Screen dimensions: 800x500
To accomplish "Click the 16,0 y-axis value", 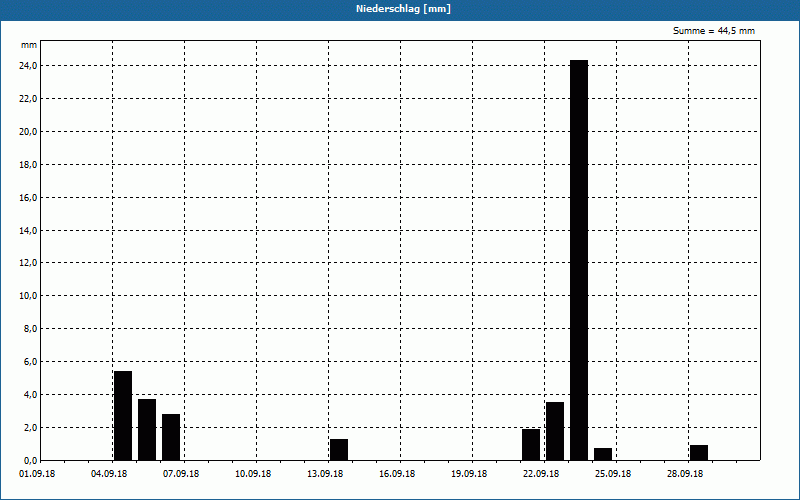I will [28, 197].
